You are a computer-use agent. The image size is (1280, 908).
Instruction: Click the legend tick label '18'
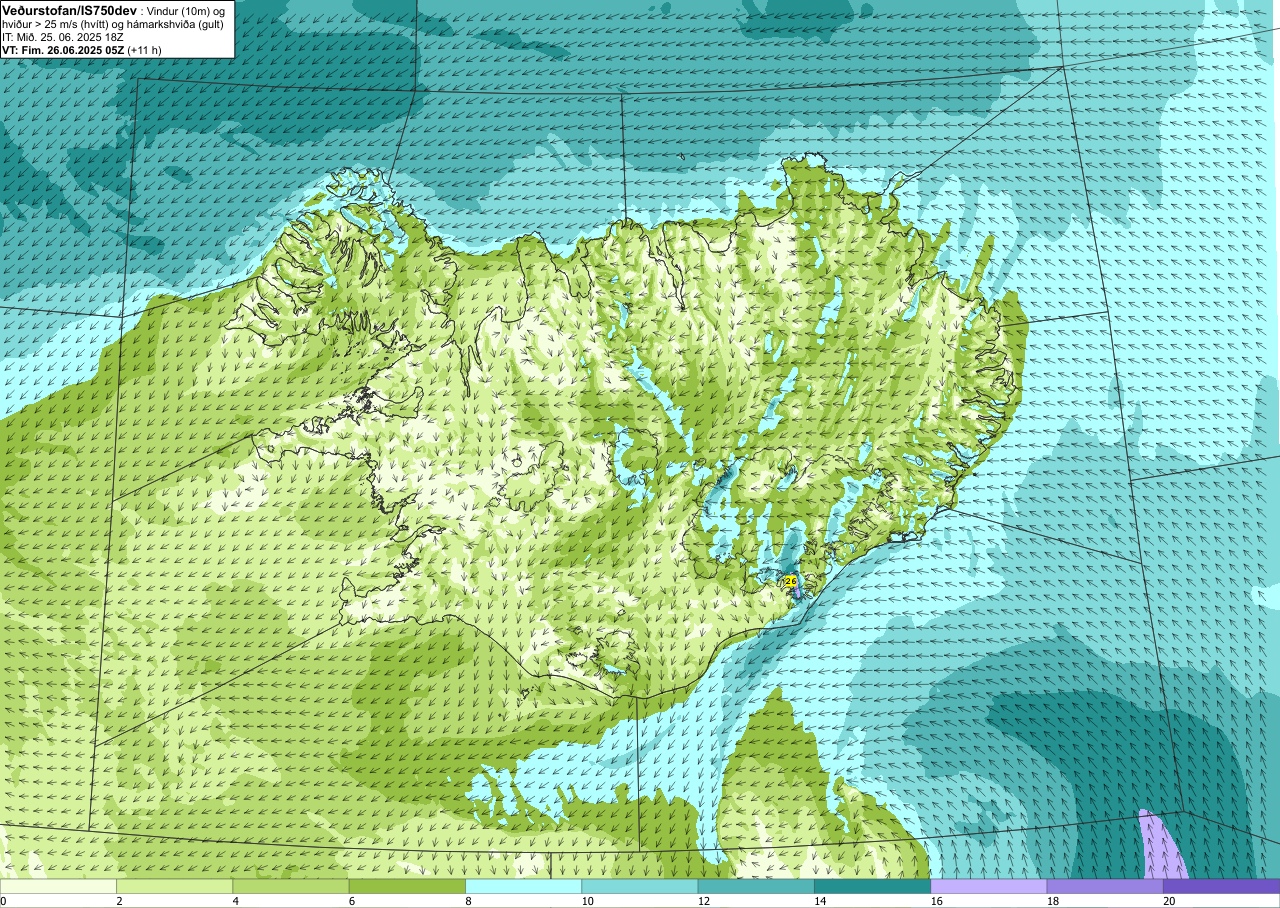point(1053,901)
